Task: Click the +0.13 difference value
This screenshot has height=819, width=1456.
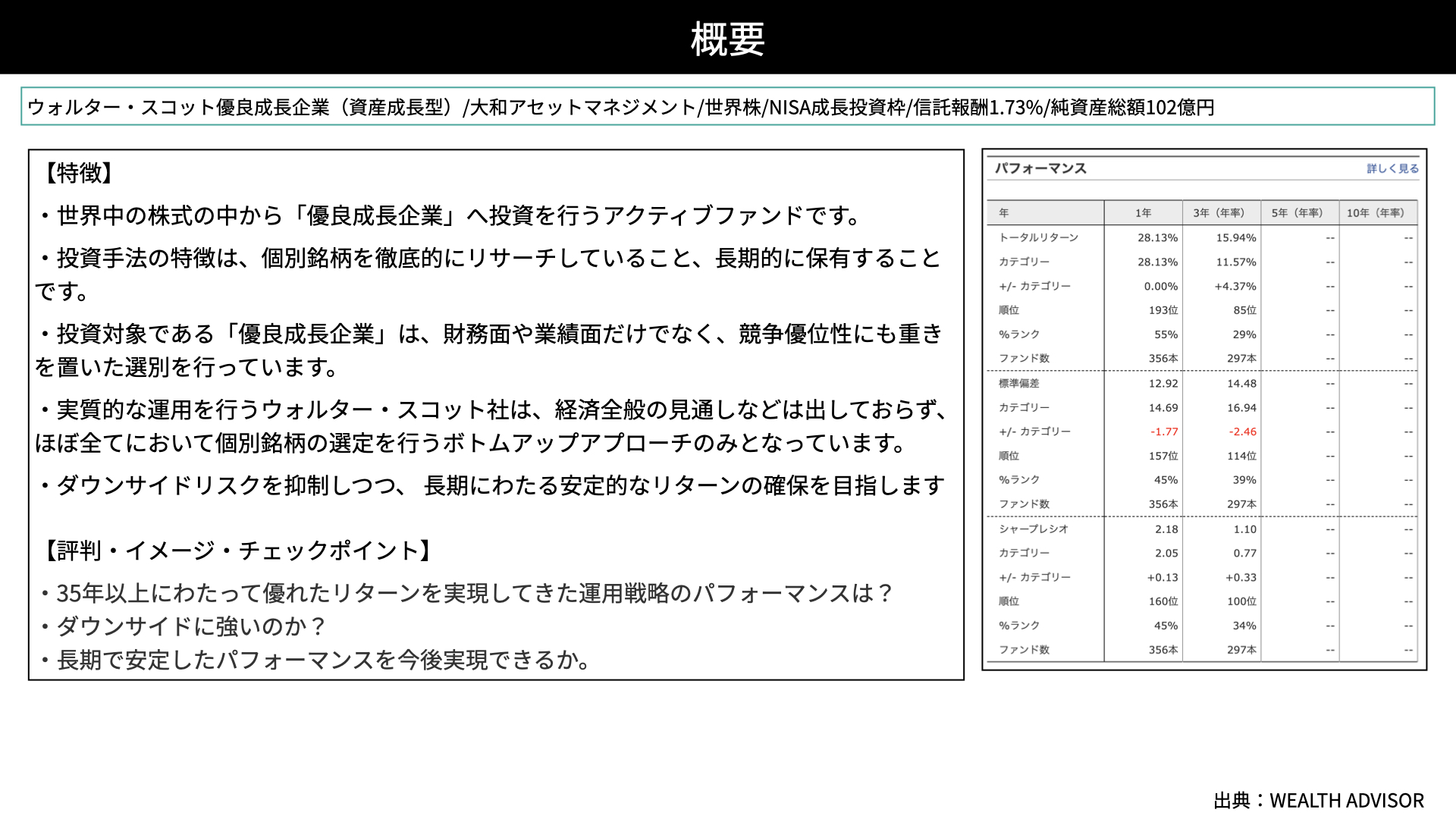Action: pyautogui.click(x=1163, y=578)
